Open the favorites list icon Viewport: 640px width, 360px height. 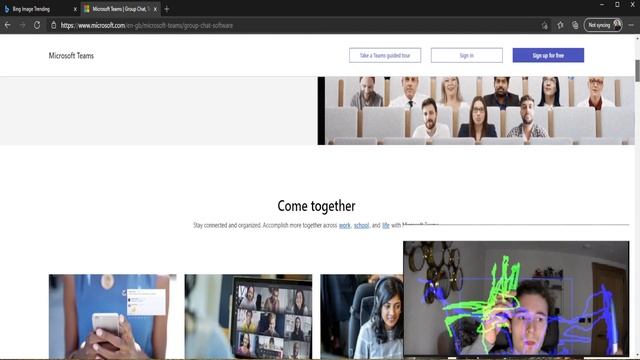pos(560,25)
